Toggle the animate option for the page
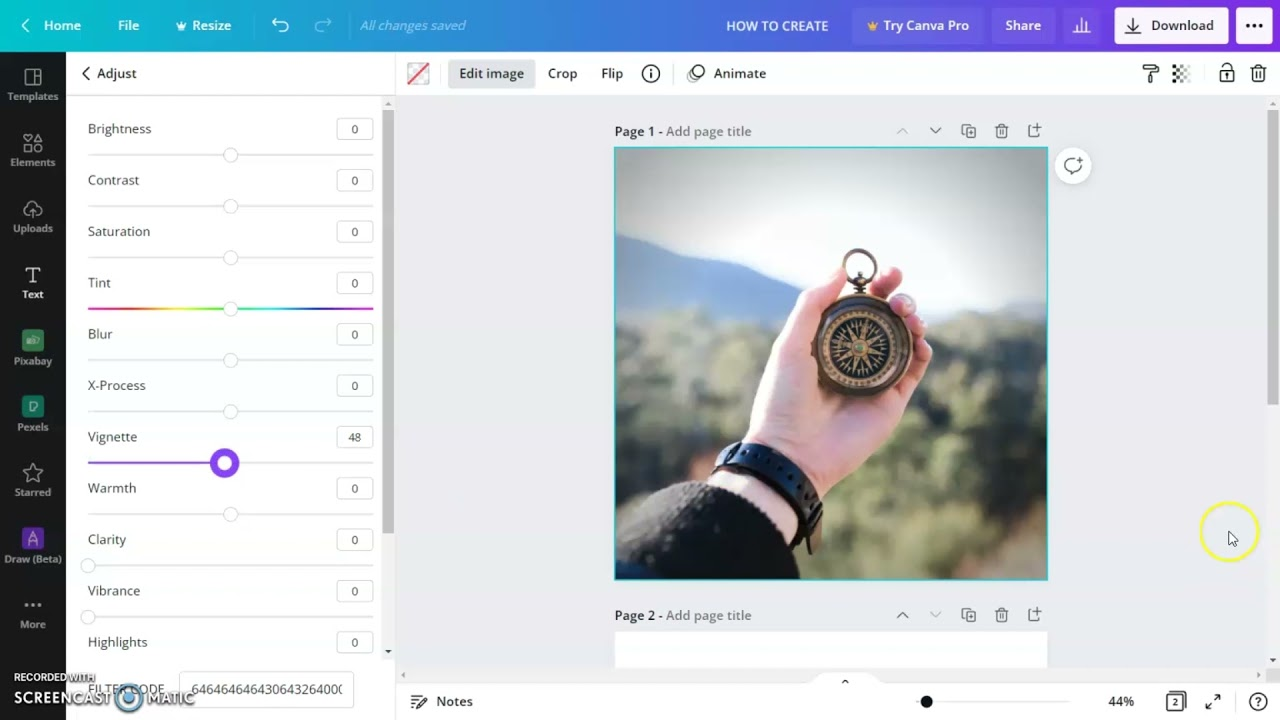 pyautogui.click(x=727, y=73)
